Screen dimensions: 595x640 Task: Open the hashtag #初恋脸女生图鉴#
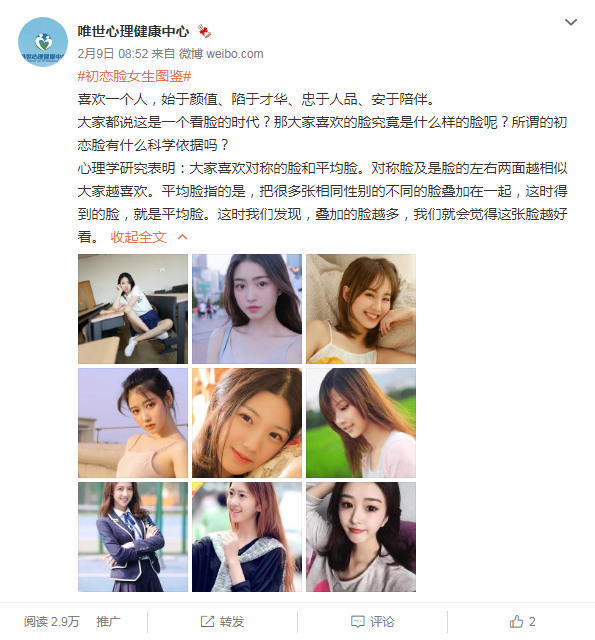pos(134,76)
